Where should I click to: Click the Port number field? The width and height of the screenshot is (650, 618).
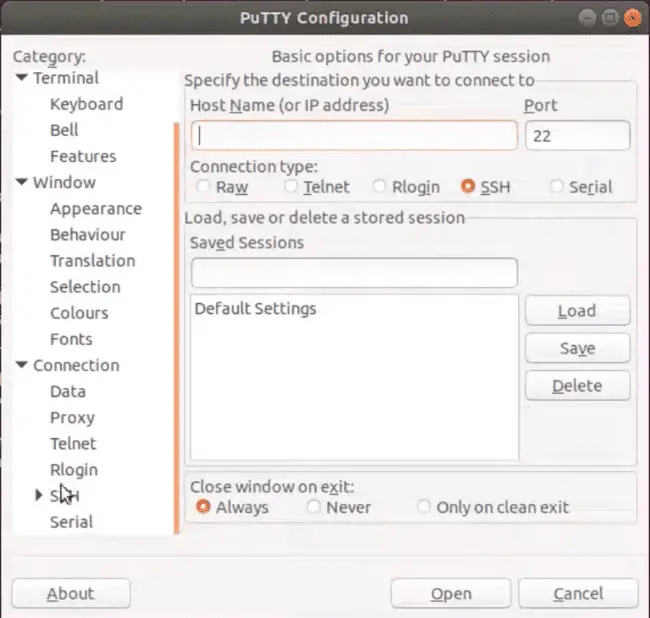pos(578,136)
